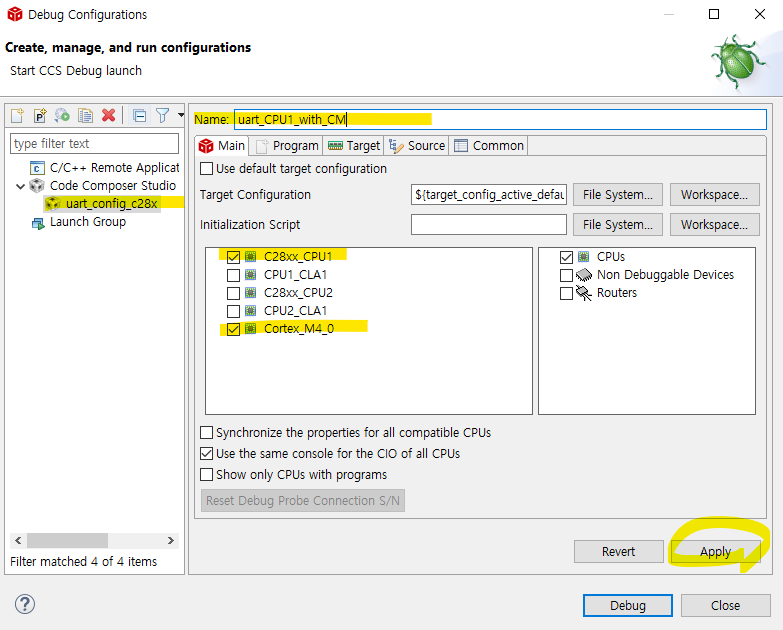The height and width of the screenshot is (630, 783).
Task: Switch to the Source tab
Action: [416, 146]
